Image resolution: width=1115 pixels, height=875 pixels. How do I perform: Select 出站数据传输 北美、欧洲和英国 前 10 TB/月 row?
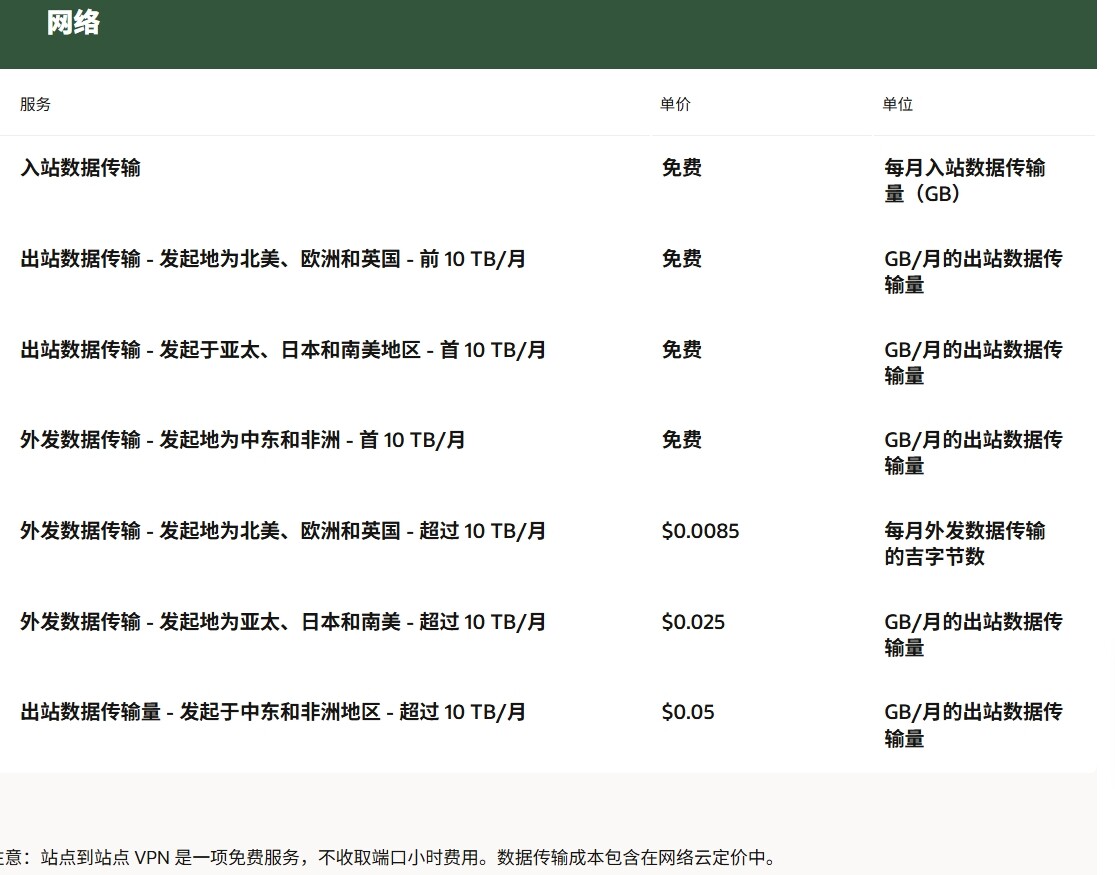[x=273, y=259]
